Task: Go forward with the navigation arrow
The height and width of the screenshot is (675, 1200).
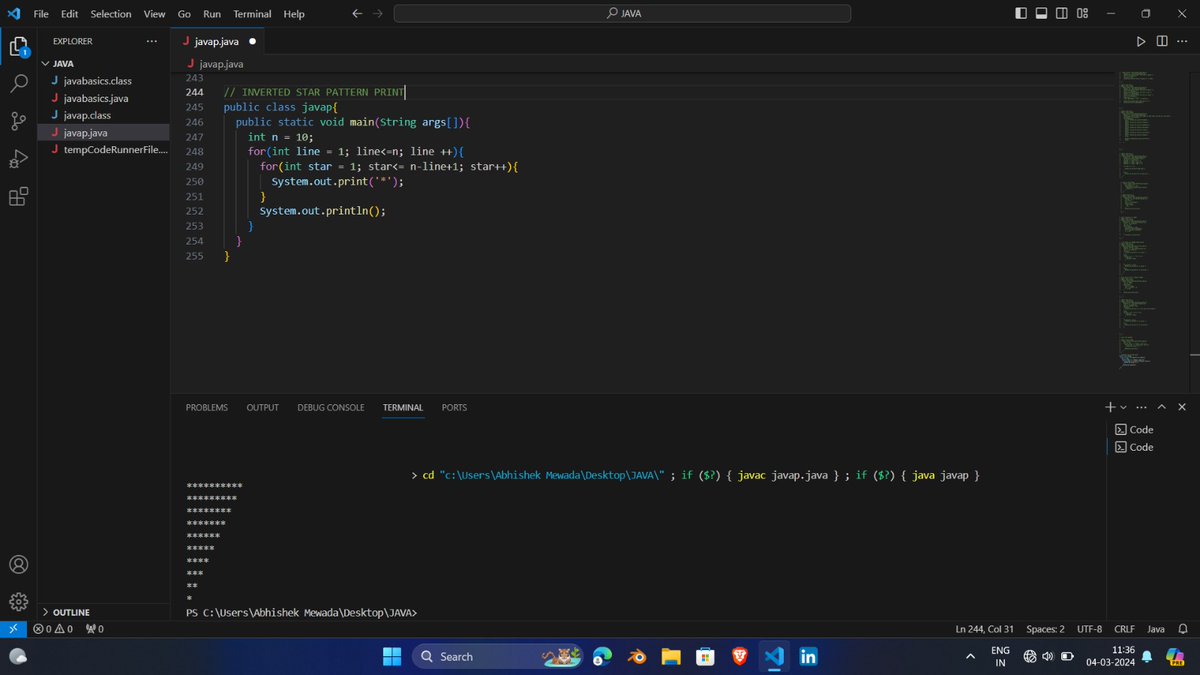Action: pos(377,13)
